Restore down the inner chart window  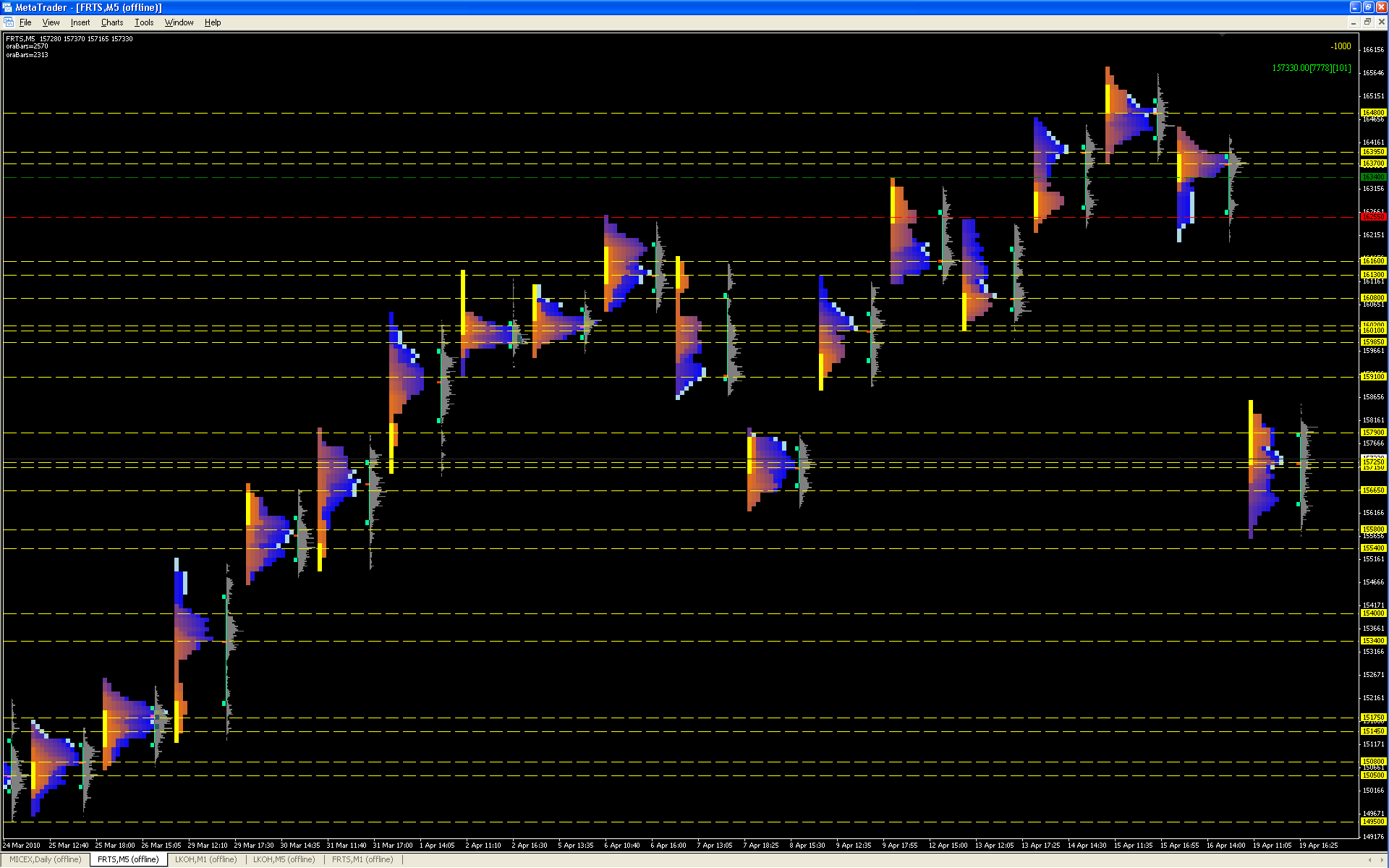[1367, 22]
